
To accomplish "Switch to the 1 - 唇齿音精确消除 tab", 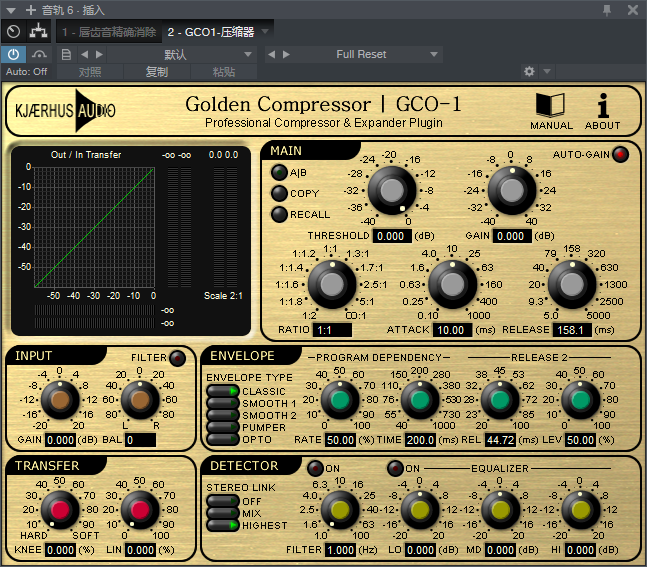I will [110, 32].
